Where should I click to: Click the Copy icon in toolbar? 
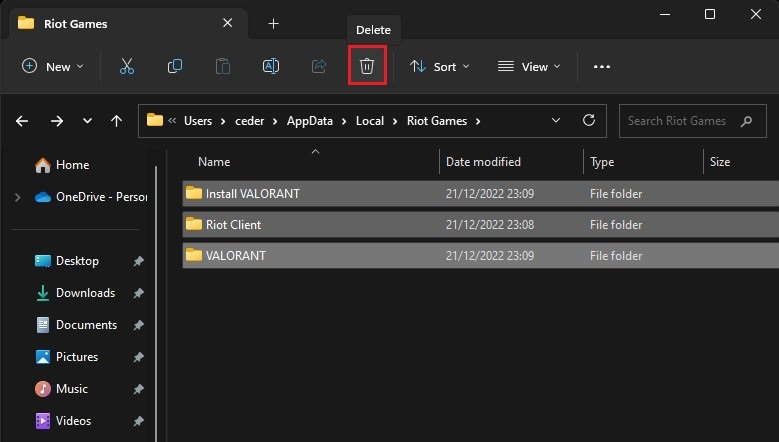(175, 66)
